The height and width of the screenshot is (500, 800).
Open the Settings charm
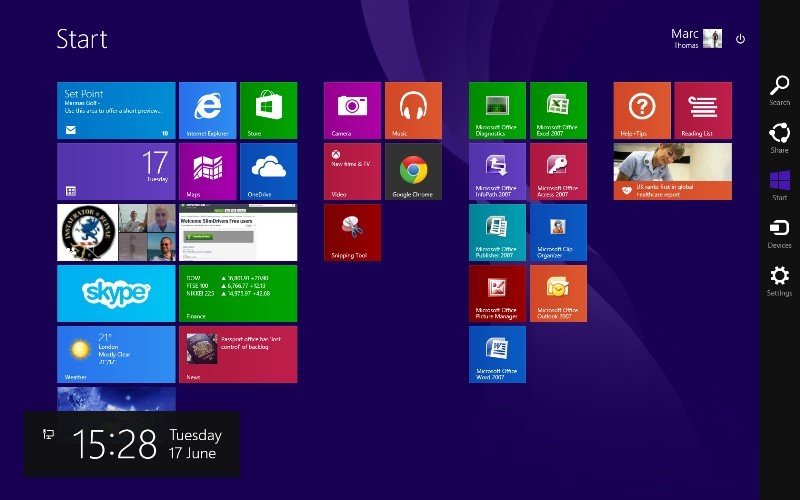pos(780,281)
